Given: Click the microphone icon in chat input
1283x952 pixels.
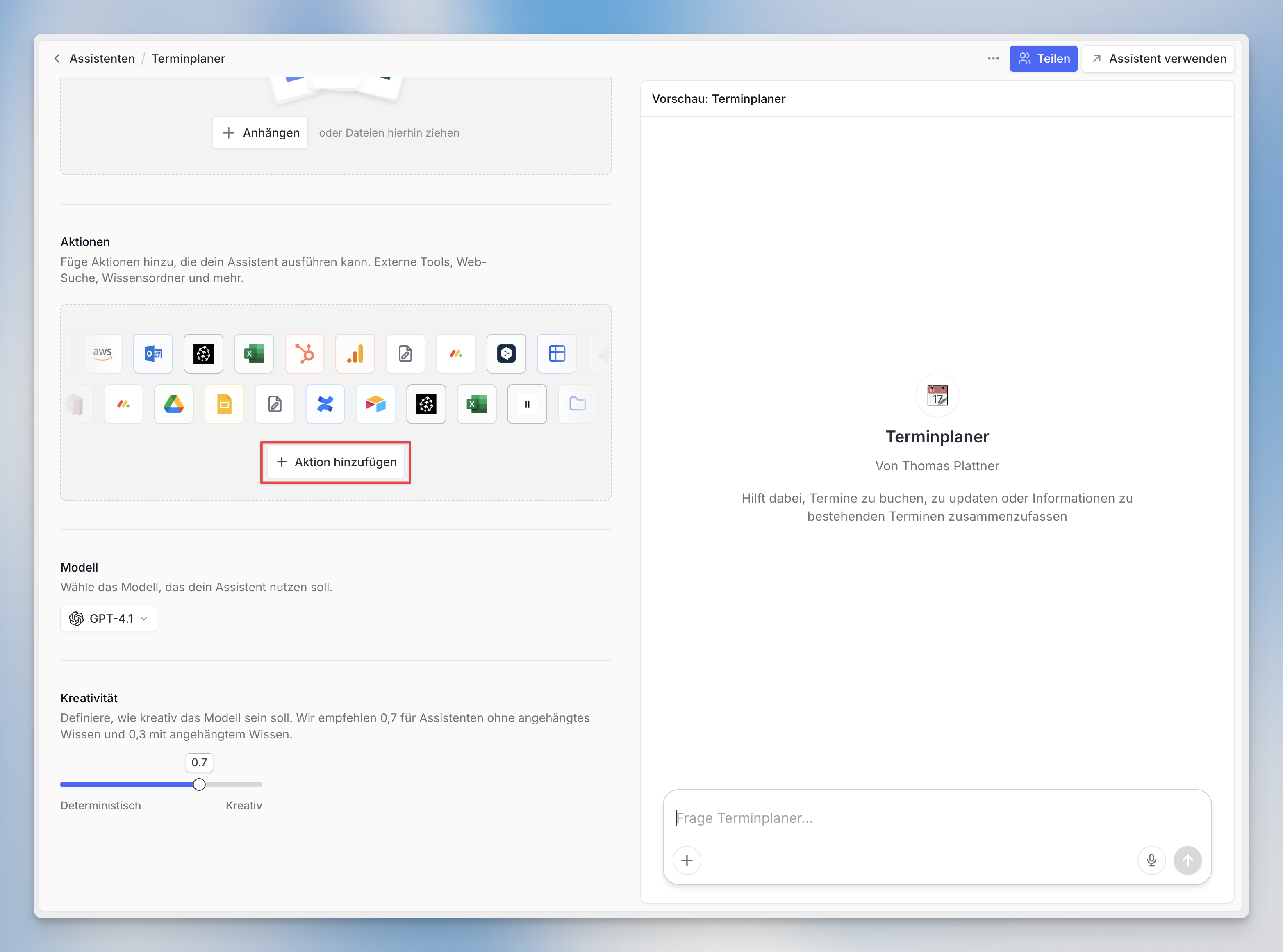Looking at the screenshot, I should click(x=1151, y=861).
